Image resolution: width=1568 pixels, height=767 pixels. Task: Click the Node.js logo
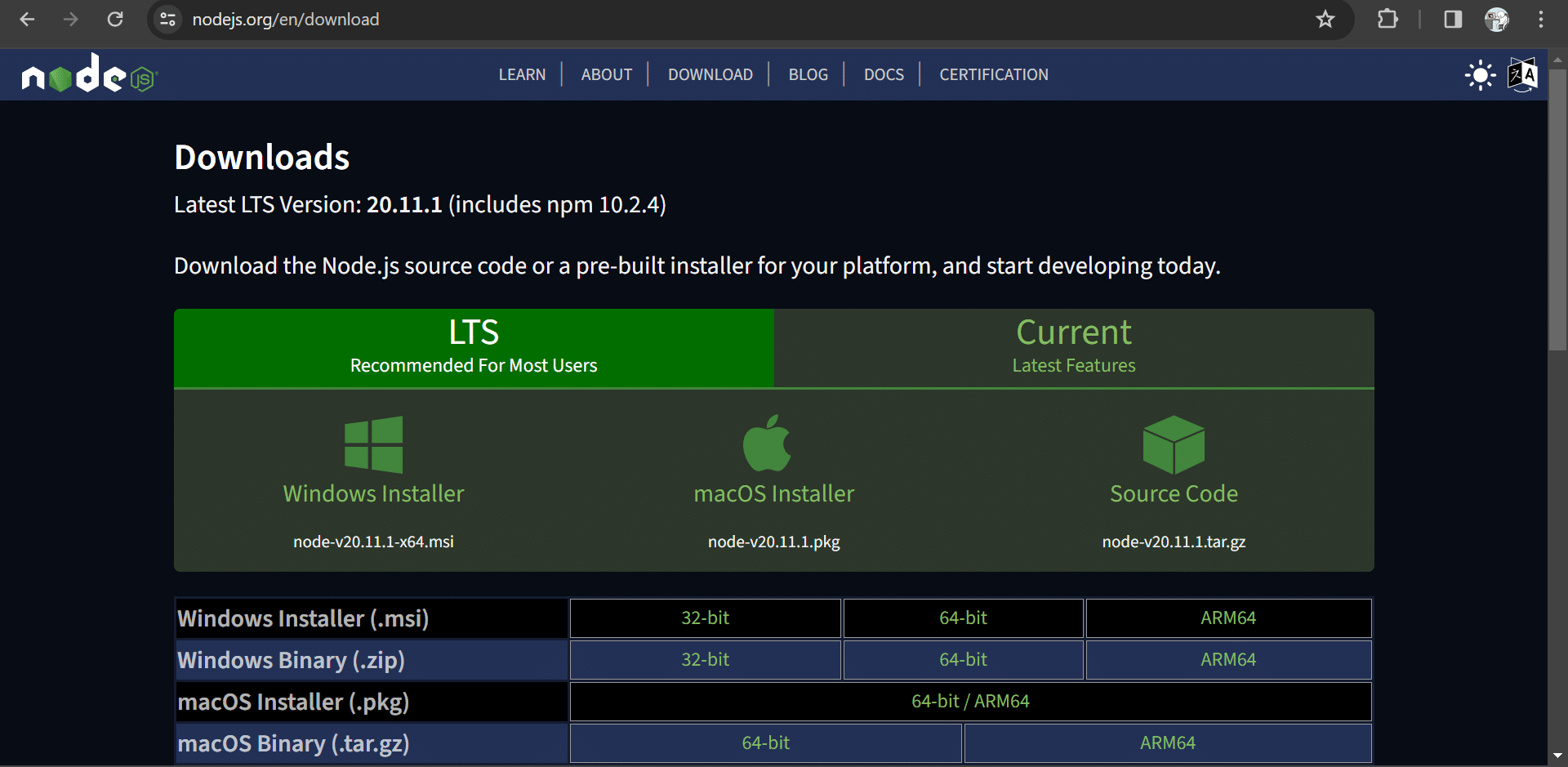tap(89, 74)
